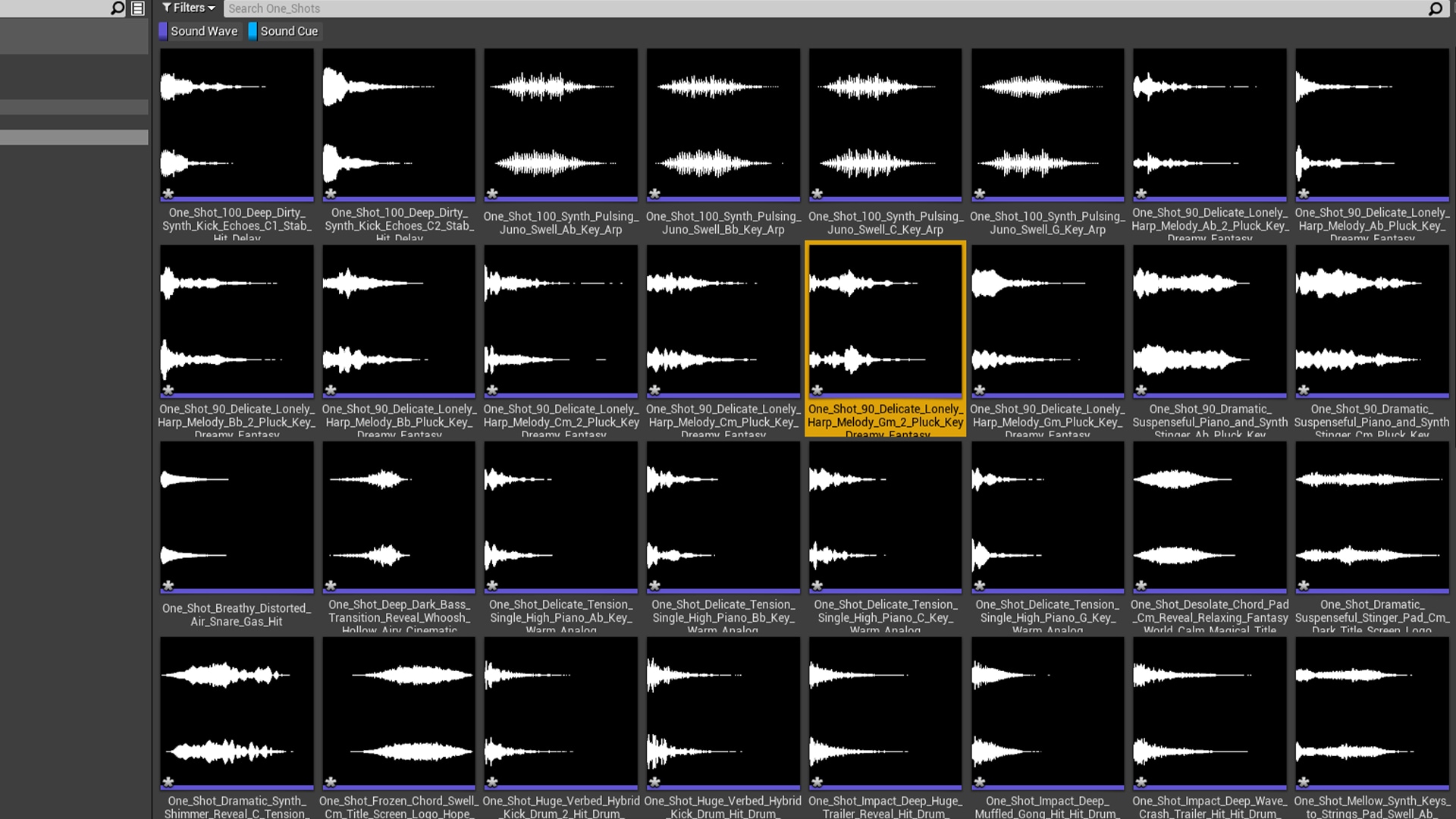
Task: Click the Sound Cue blue color bar
Action: pos(253,31)
